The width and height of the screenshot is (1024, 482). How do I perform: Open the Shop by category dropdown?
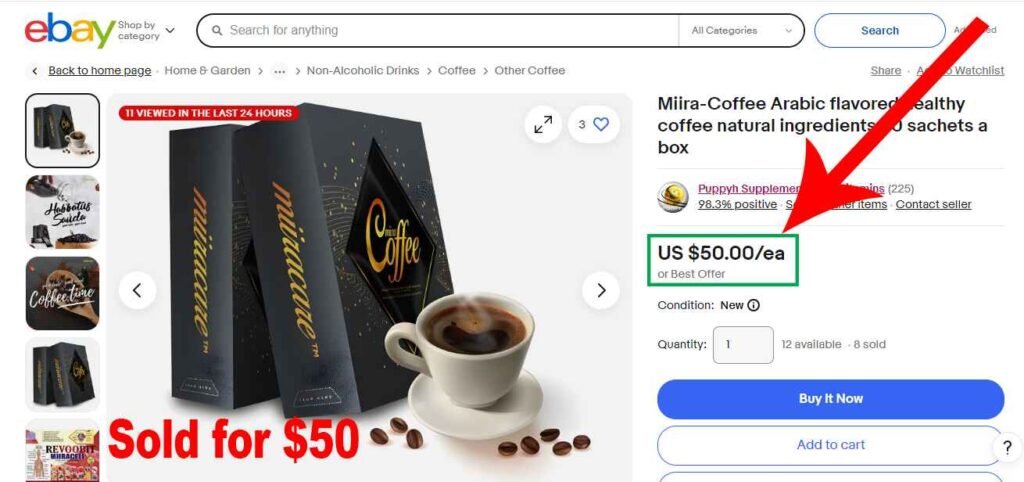pos(146,31)
